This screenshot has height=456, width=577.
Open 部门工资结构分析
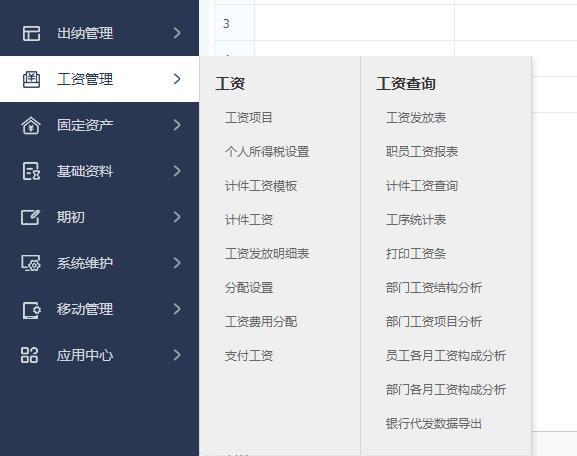434,288
